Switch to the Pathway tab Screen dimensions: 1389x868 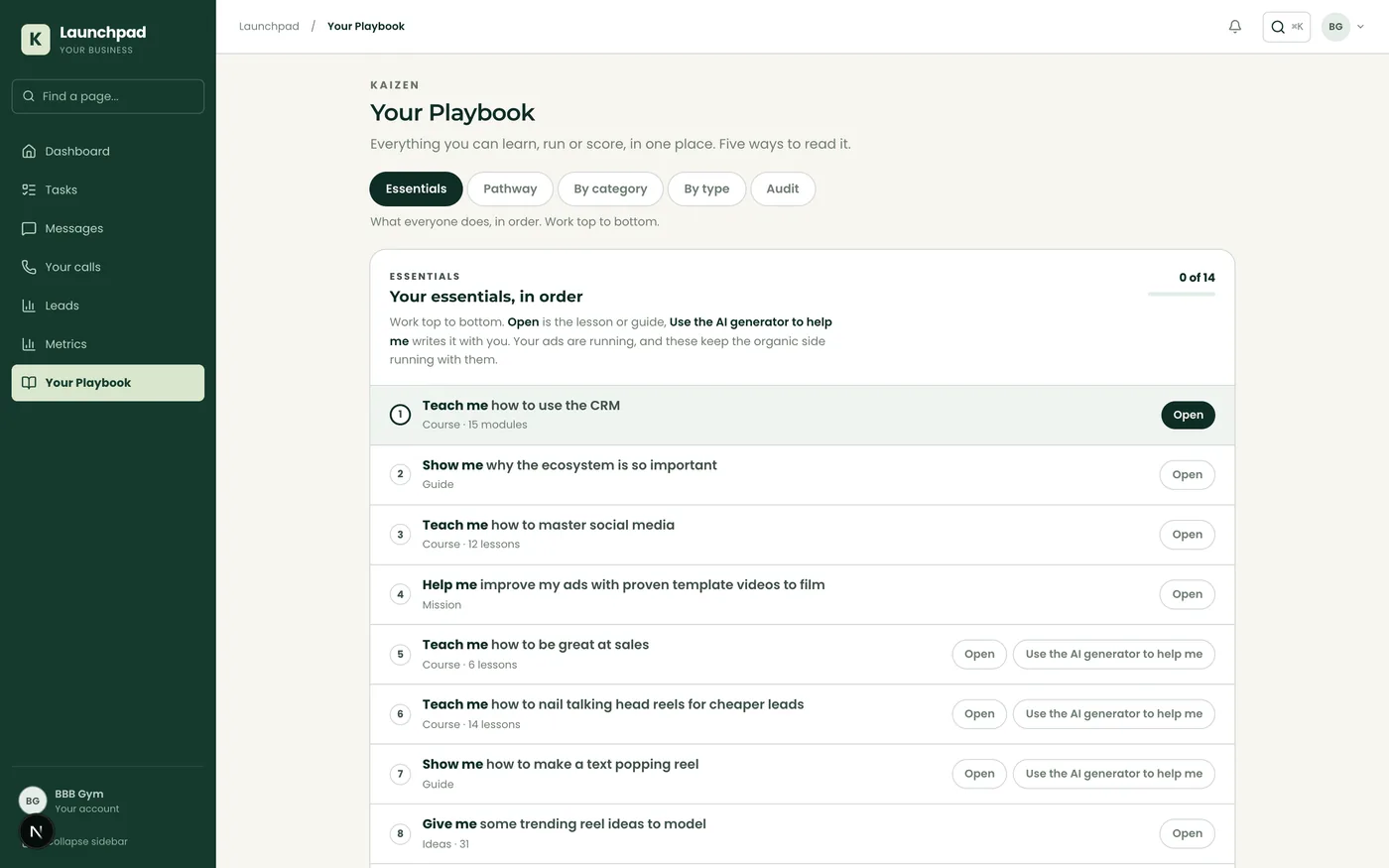click(510, 188)
